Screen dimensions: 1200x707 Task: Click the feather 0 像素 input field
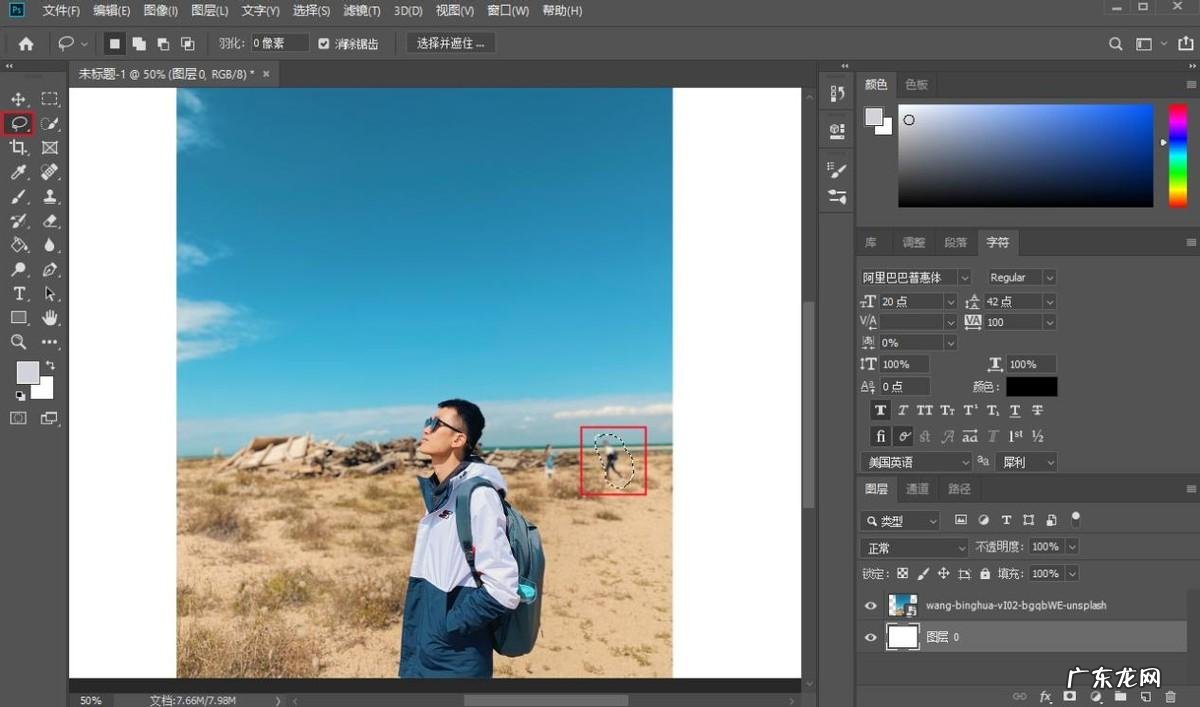pyautogui.click(x=279, y=44)
